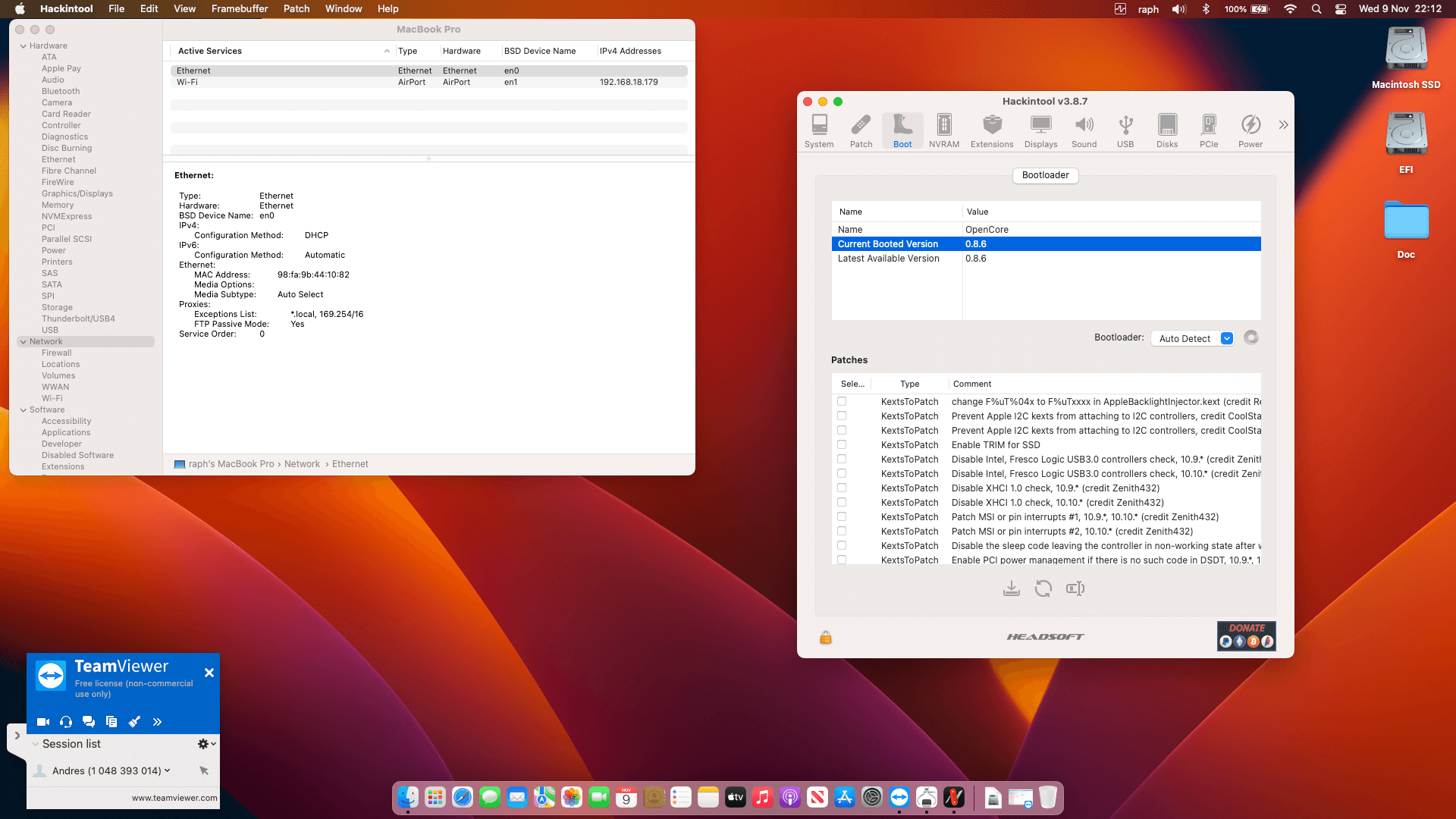1456x819 pixels.
Task: Click the download patches icon below Patches list
Action: [x=1012, y=588]
